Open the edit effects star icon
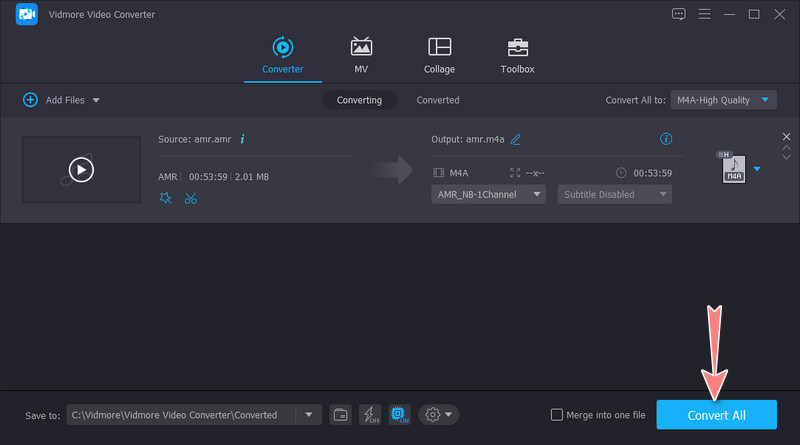 click(x=166, y=198)
